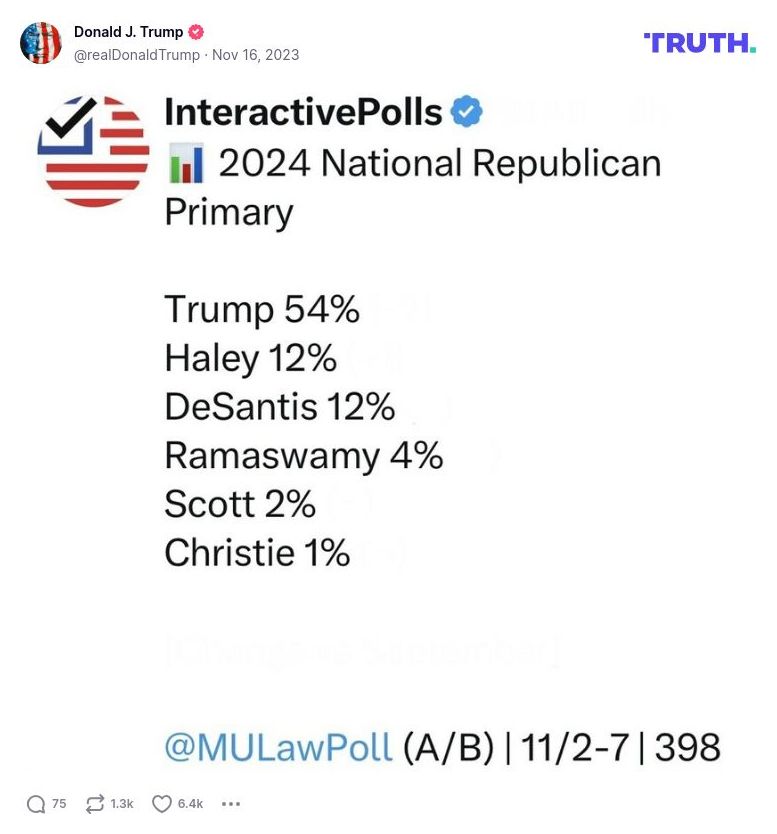This screenshot has width=777, height=834.
Task: Click Donald J. Trump's red verified badge
Action: pos(197,31)
